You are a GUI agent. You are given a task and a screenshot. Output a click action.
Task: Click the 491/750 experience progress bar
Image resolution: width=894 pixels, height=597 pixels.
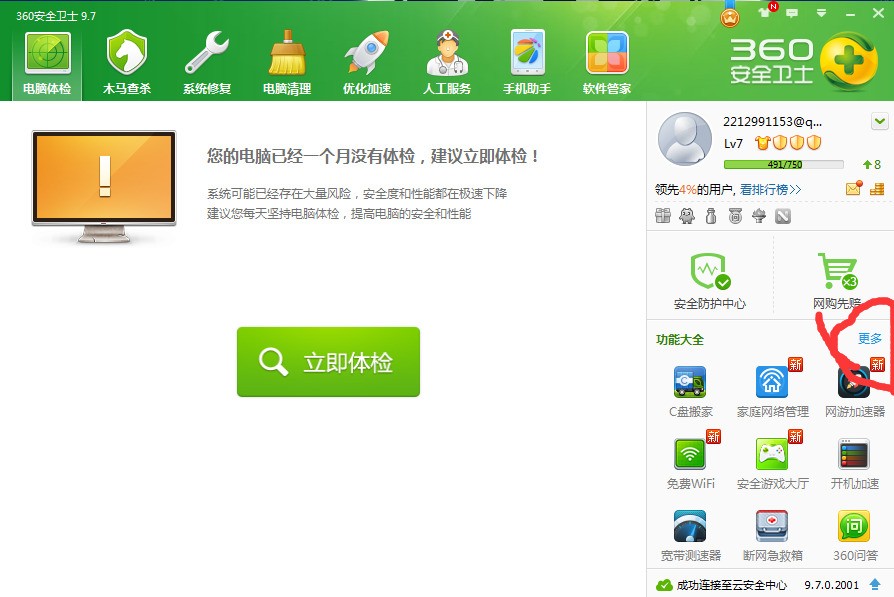tap(783, 164)
